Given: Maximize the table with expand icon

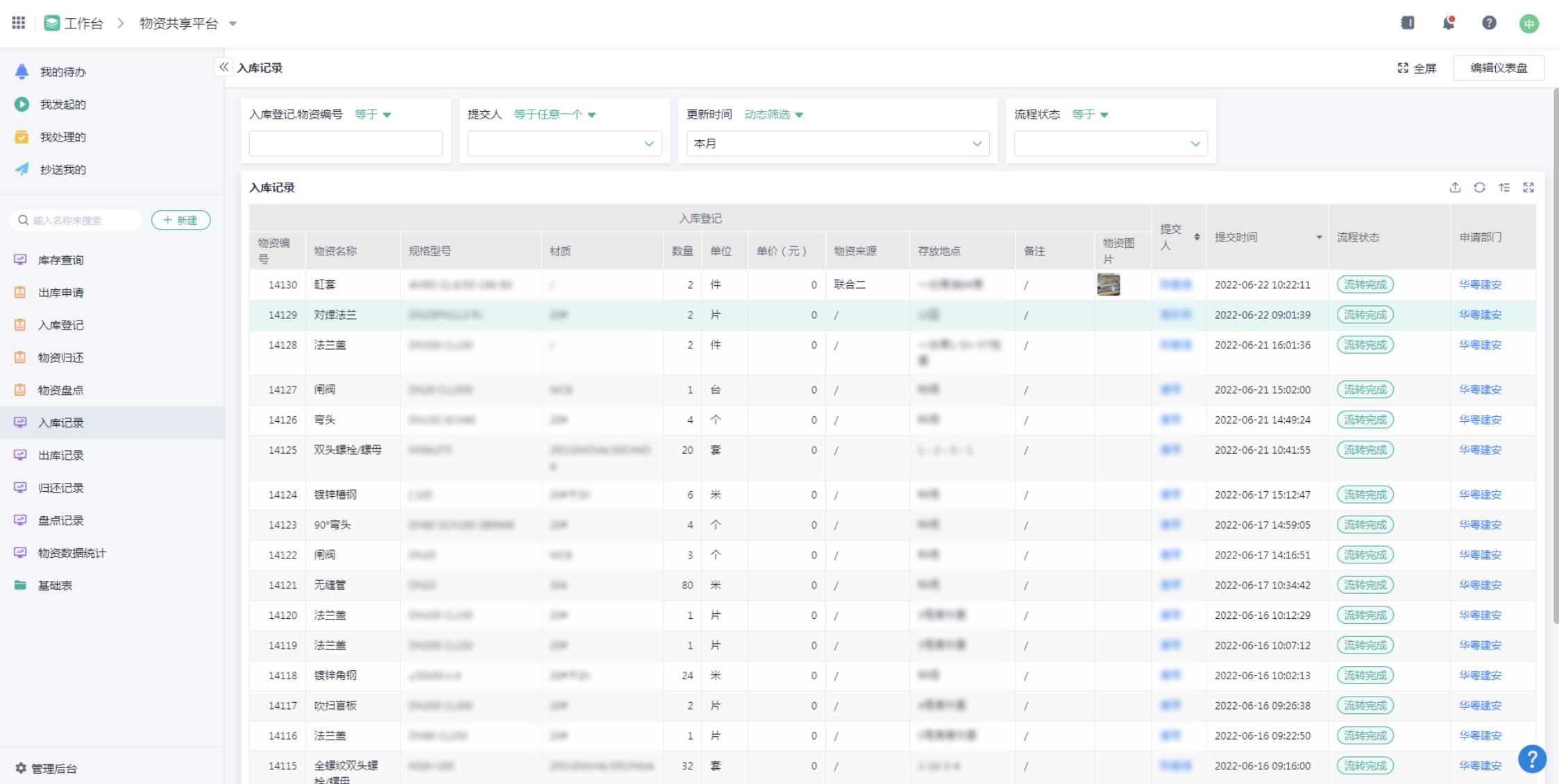Looking at the screenshot, I should (x=1528, y=188).
